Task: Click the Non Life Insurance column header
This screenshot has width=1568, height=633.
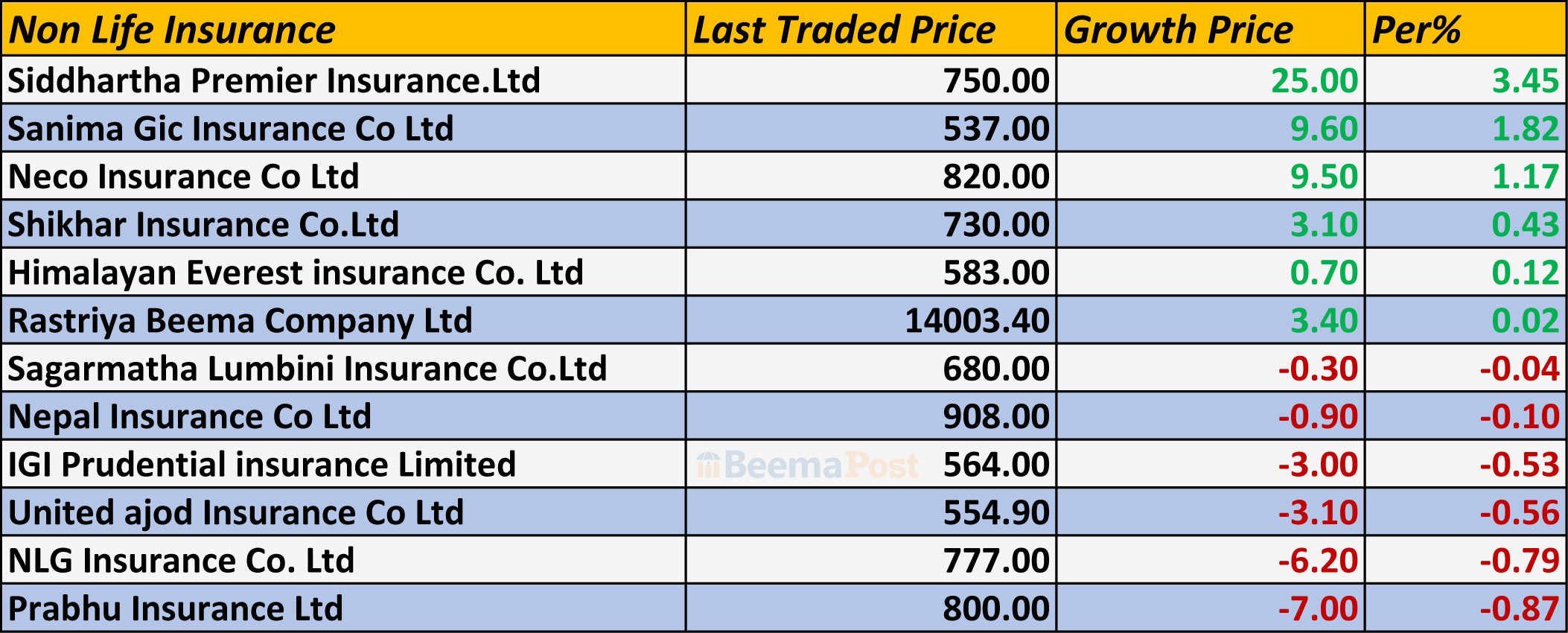Action: tap(172, 31)
